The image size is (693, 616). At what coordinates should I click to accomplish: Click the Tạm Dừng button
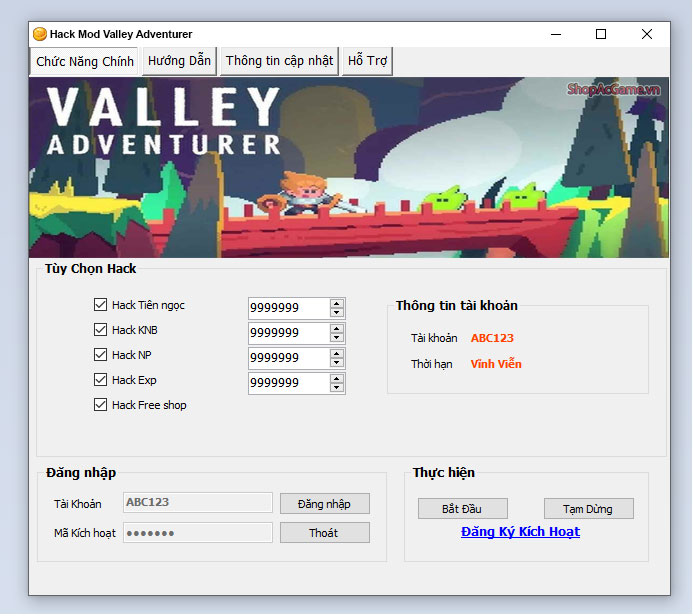[x=589, y=509]
